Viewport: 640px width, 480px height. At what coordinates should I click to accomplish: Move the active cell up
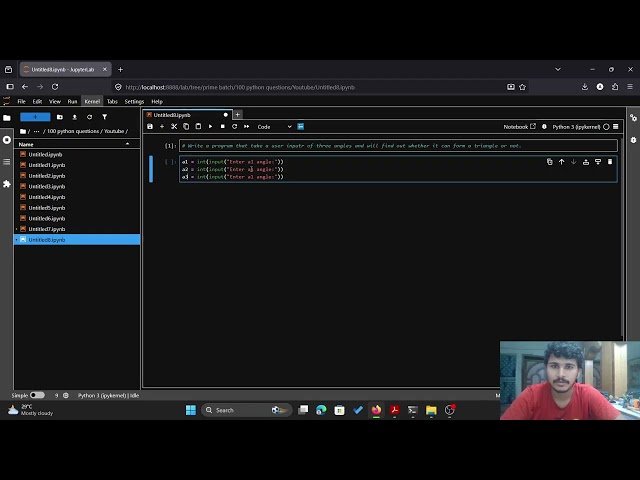click(x=562, y=162)
